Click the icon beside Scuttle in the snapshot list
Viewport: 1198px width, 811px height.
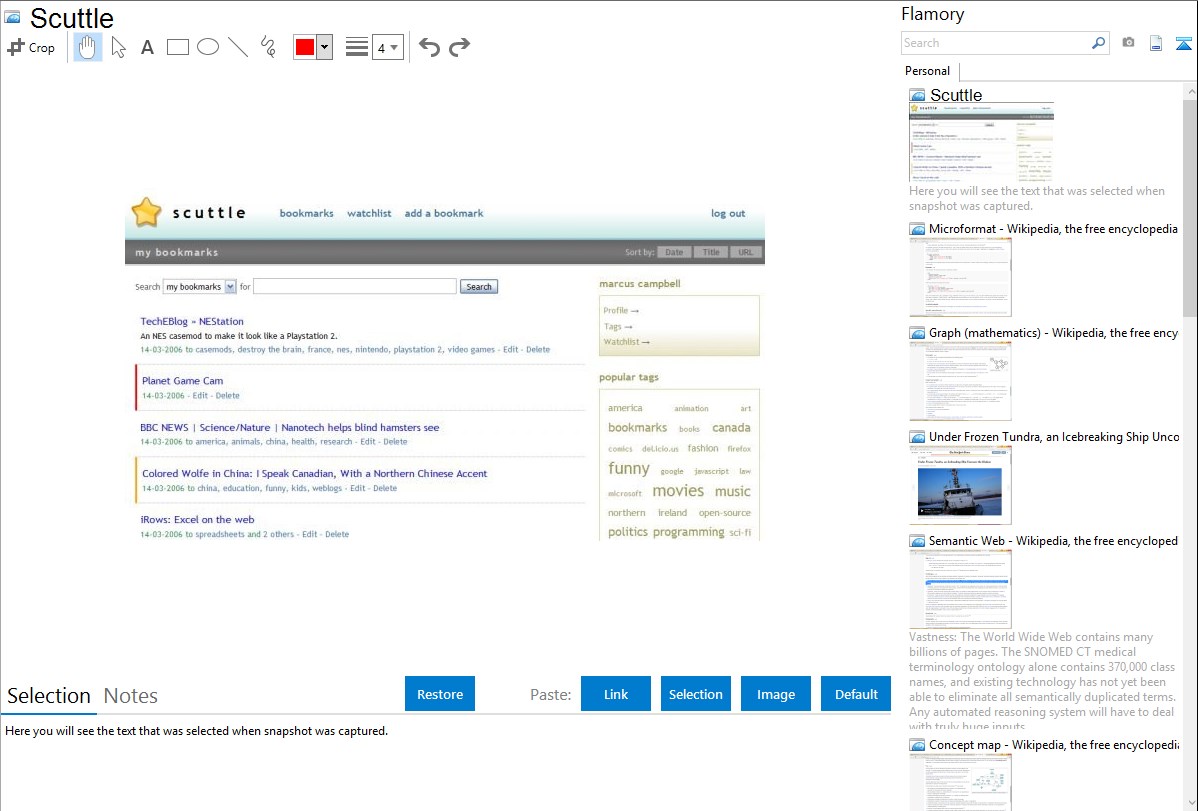tap(917, 96)
